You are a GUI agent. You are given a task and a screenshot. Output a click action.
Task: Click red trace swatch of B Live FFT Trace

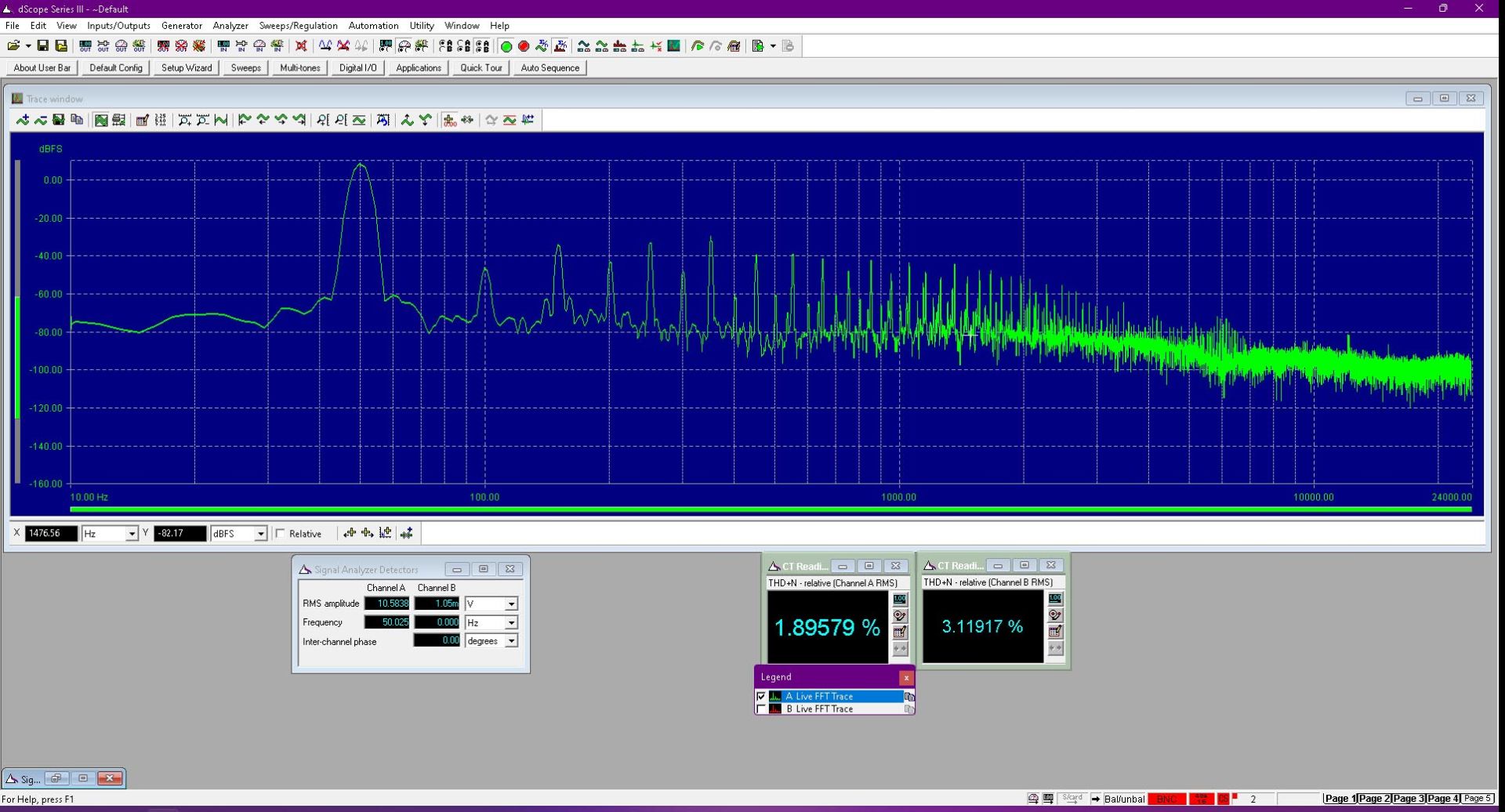(x=775, y=709)
